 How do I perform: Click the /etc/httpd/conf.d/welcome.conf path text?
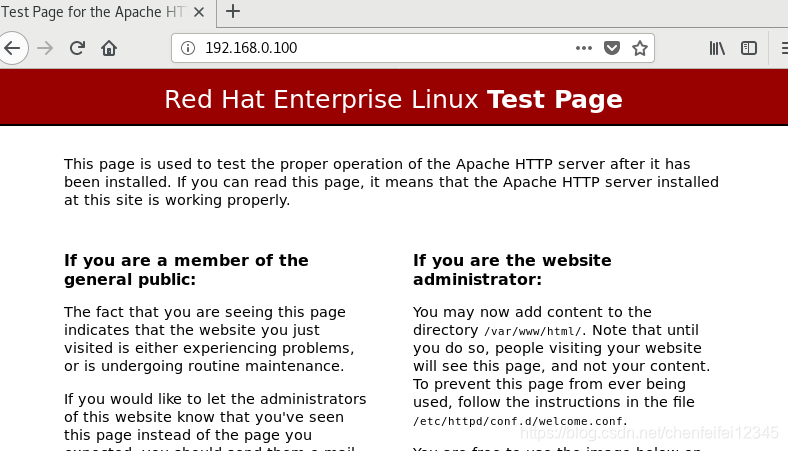pos(520,421)
